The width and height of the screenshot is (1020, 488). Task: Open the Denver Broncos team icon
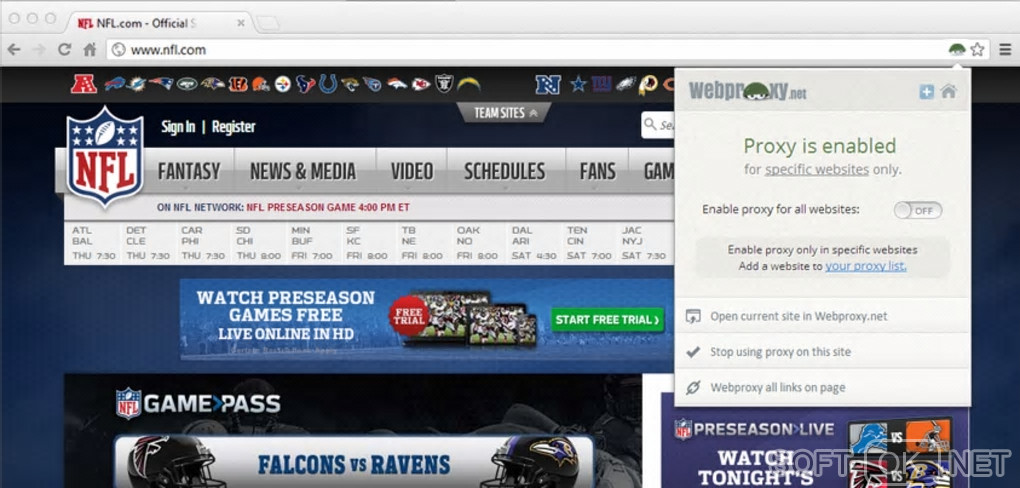397,83
